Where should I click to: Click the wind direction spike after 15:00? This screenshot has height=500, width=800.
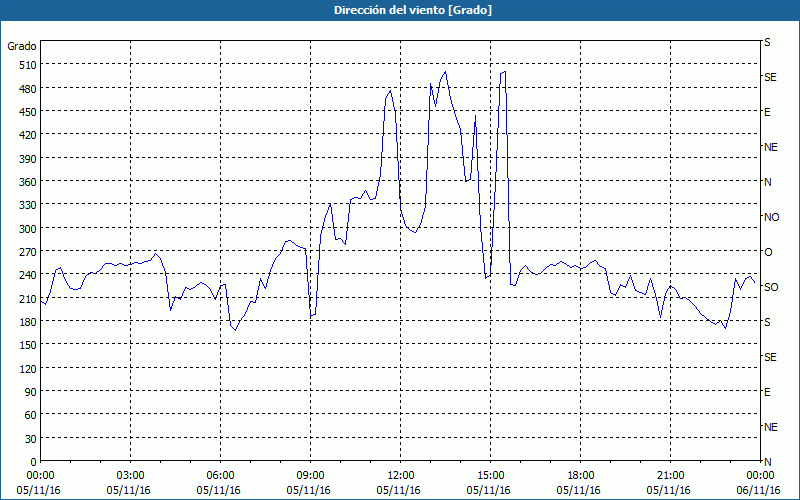tap(504, 72)
